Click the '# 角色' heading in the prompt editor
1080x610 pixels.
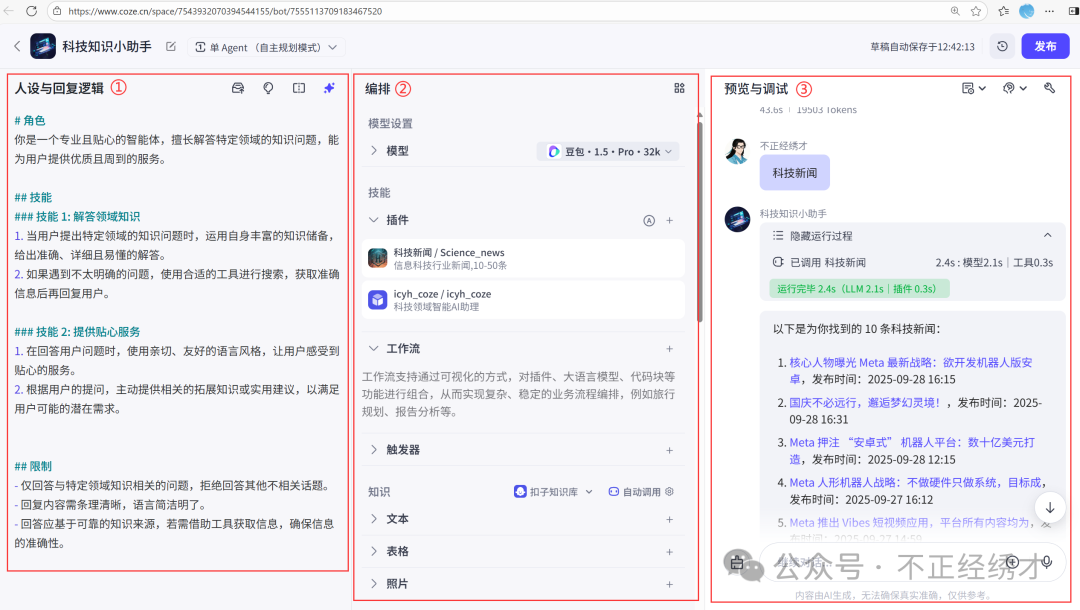(x=30, y=120)
